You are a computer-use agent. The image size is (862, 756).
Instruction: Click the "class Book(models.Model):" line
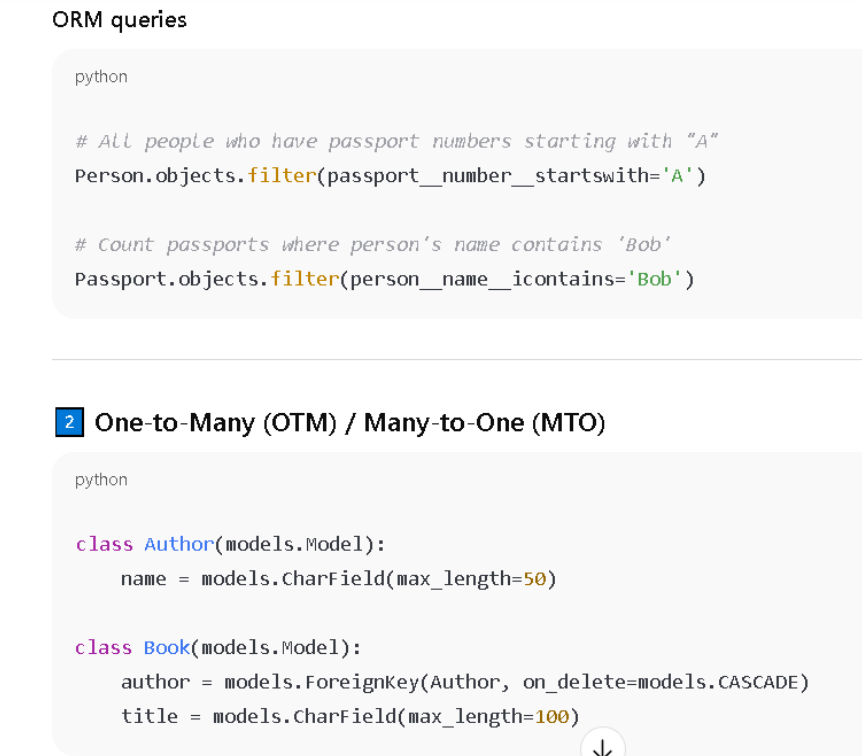218,648
